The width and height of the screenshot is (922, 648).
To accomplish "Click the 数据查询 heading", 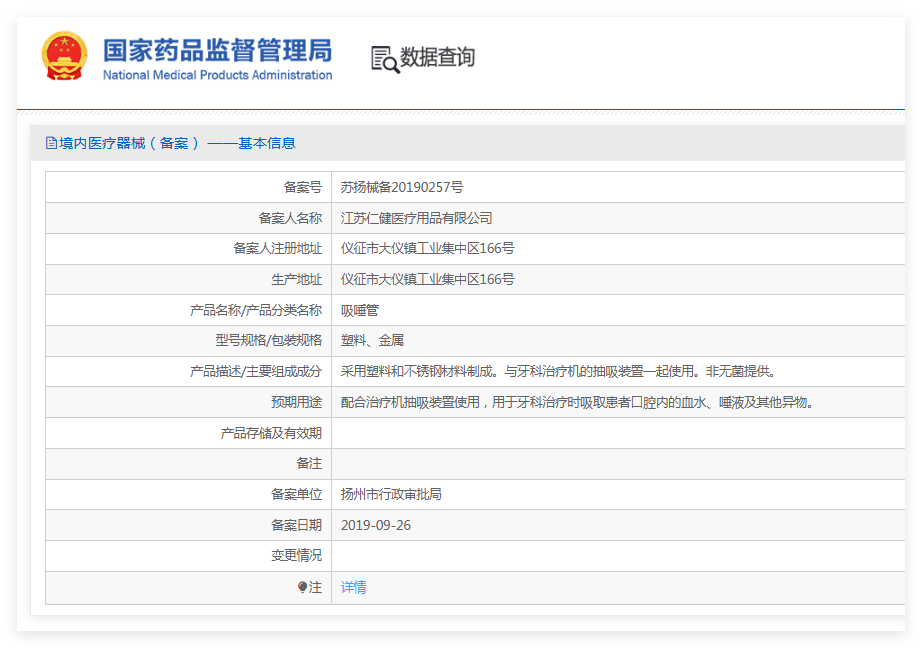I will tap(437, 57).
